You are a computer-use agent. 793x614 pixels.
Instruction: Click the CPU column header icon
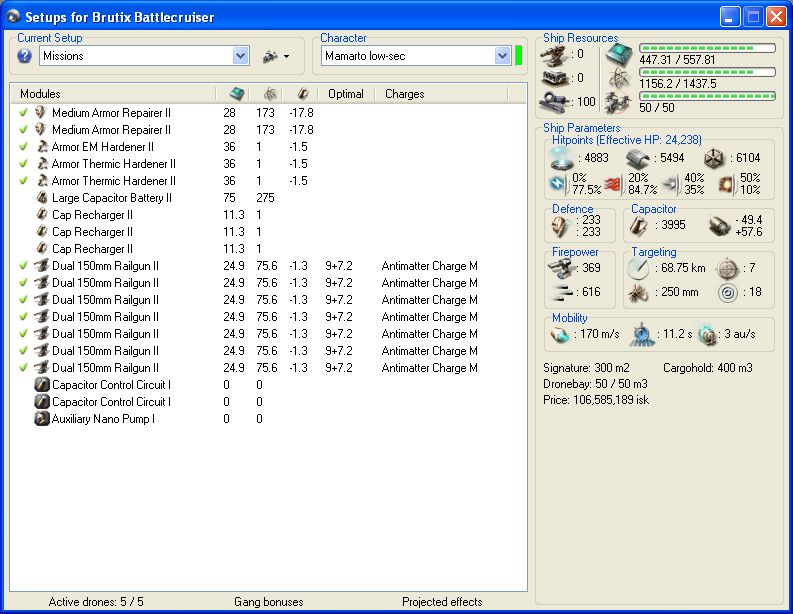pyautogui.click(x=236, y=93)
